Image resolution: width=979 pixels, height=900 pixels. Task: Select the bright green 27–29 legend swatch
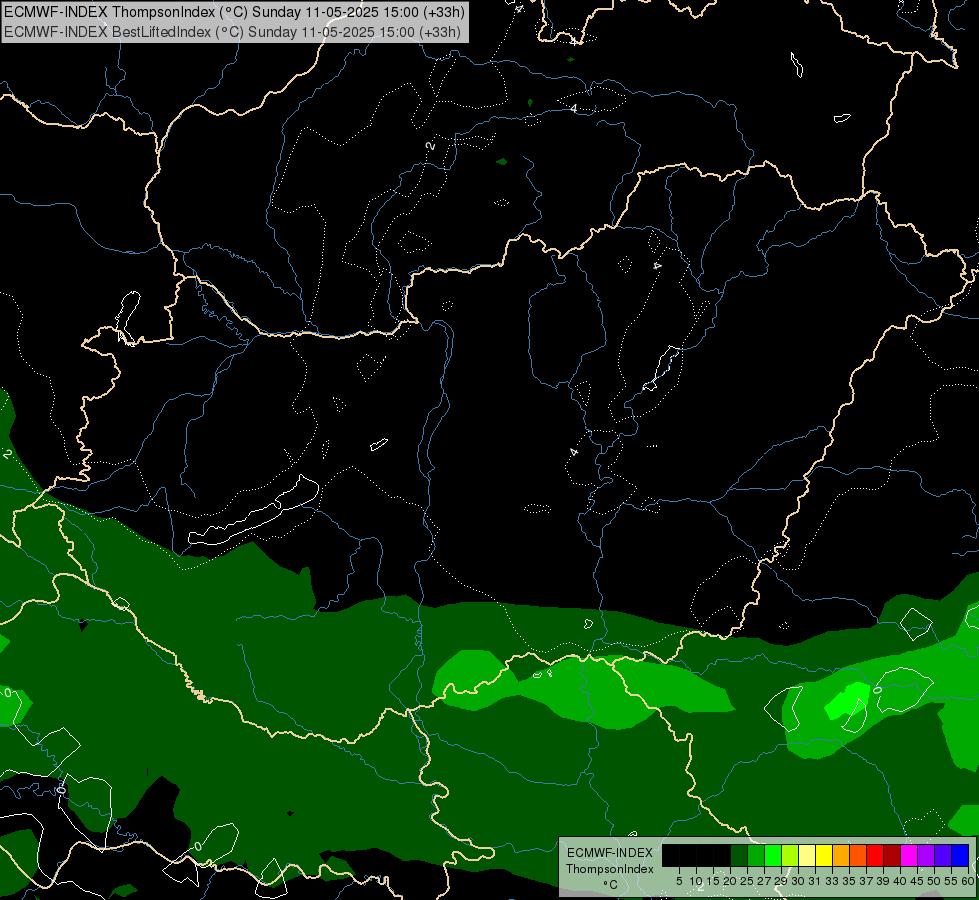[x=773, y=855]
